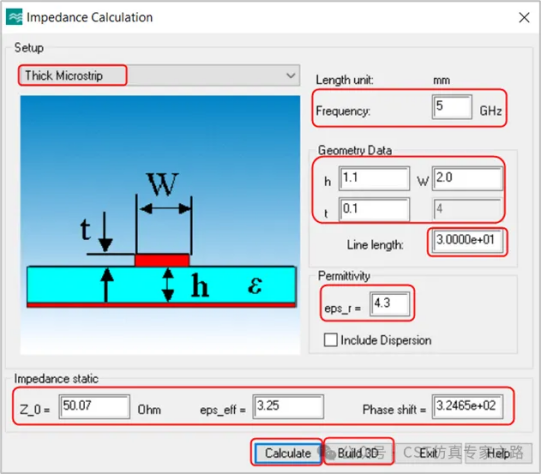
Task: Click the metal thickness t field
Action: pyautogui.click(x=374, y=209)
